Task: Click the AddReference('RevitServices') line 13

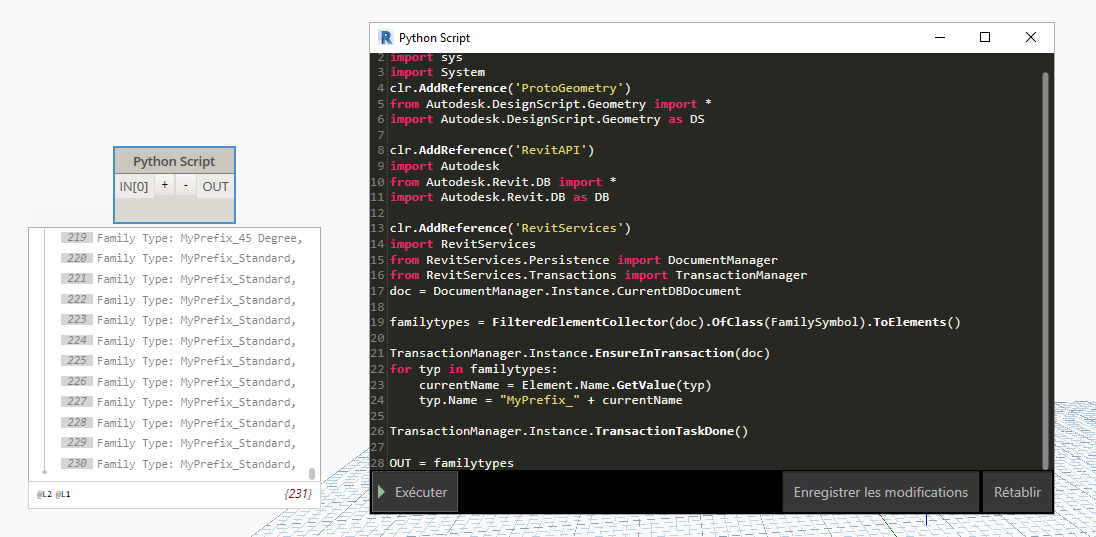Action: pyautogui.click(x=510, y=228)
